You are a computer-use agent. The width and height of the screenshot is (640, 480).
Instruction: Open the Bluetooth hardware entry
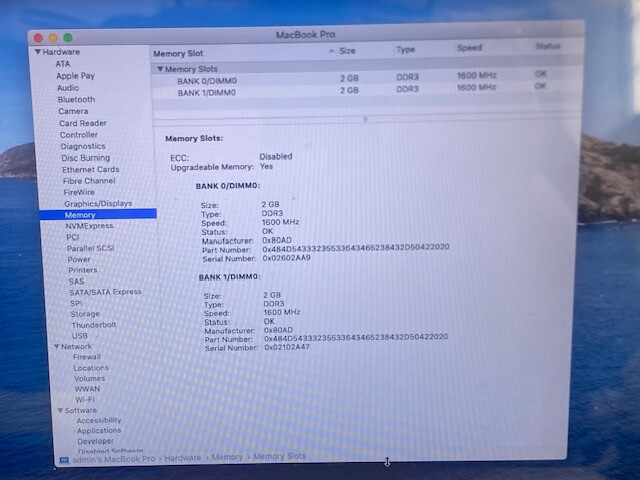(76, 100)
